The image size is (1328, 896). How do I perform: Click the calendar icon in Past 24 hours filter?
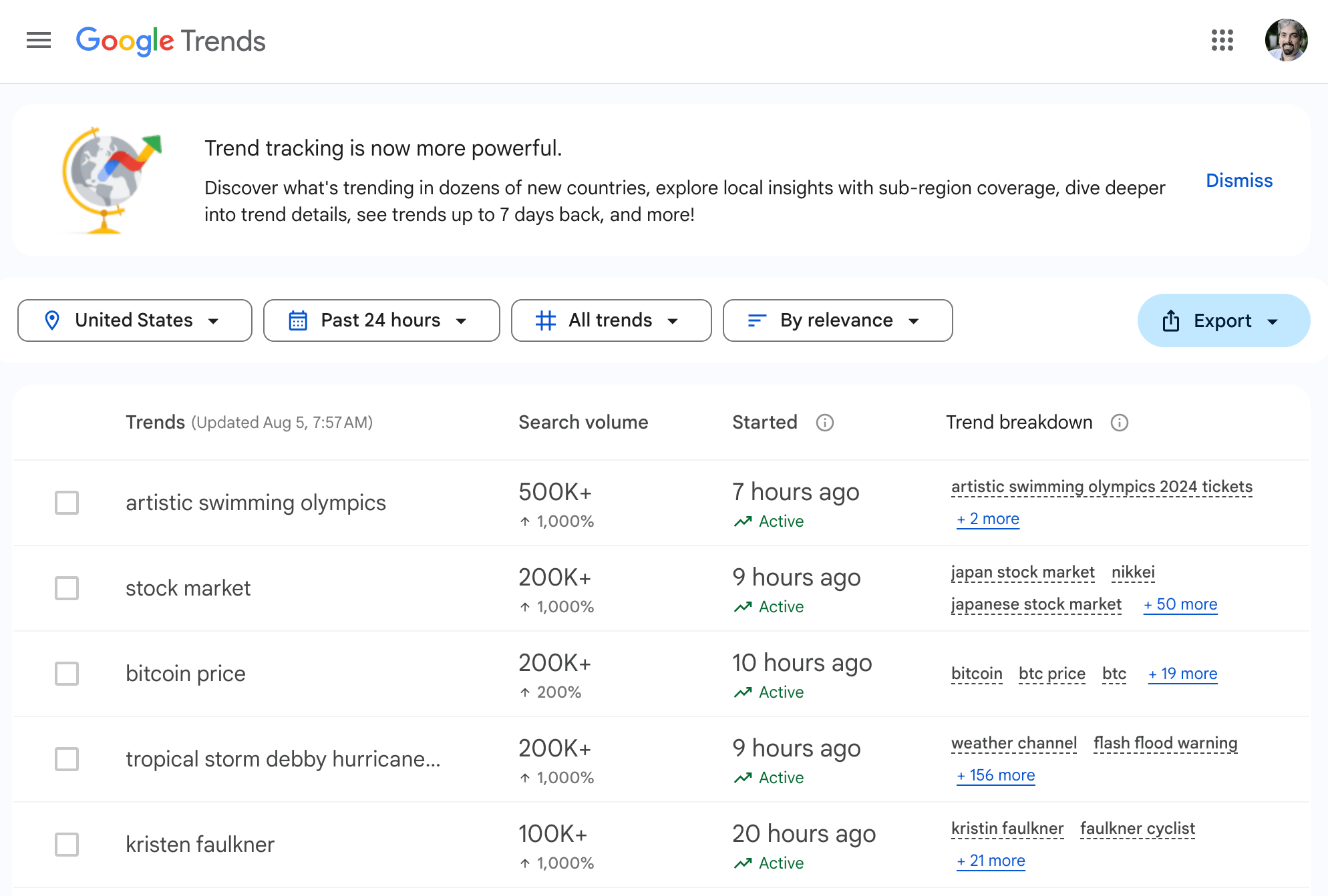pyautogui.click(x=299, y=320)
